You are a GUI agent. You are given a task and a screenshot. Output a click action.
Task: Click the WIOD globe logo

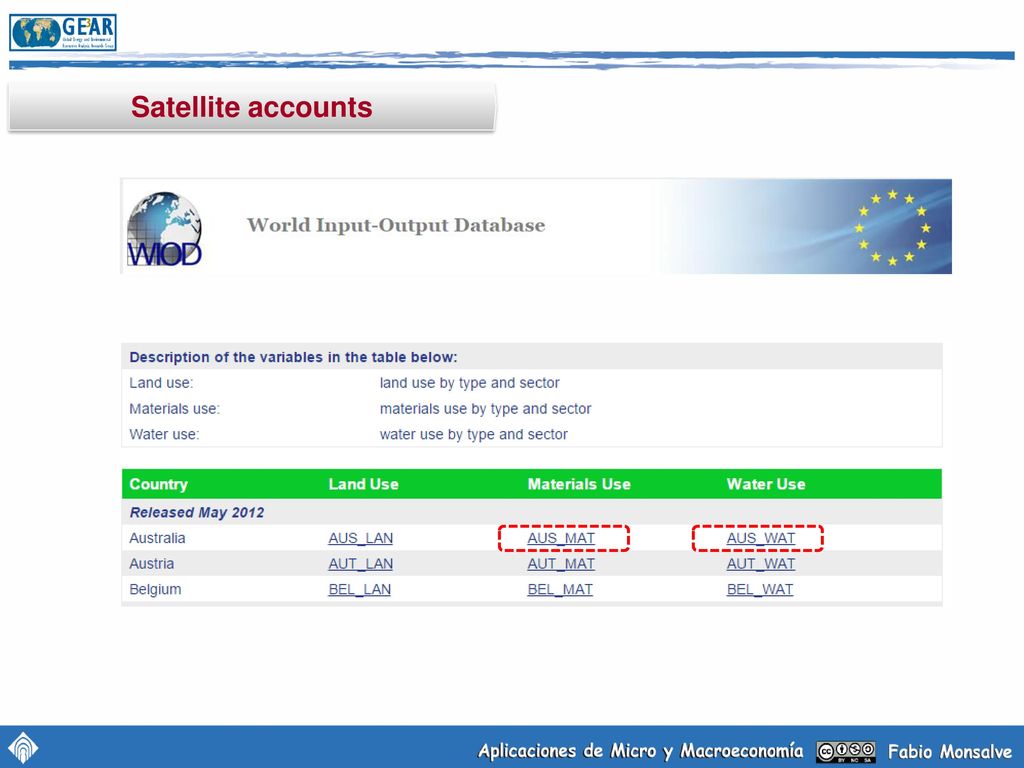[164, 229]
